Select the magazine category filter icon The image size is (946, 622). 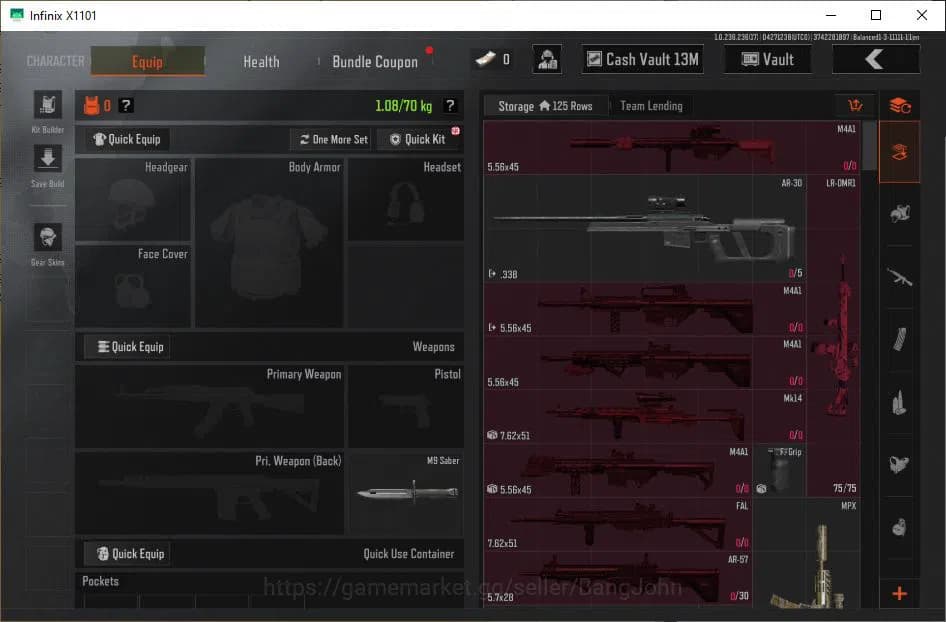(899, 339)
